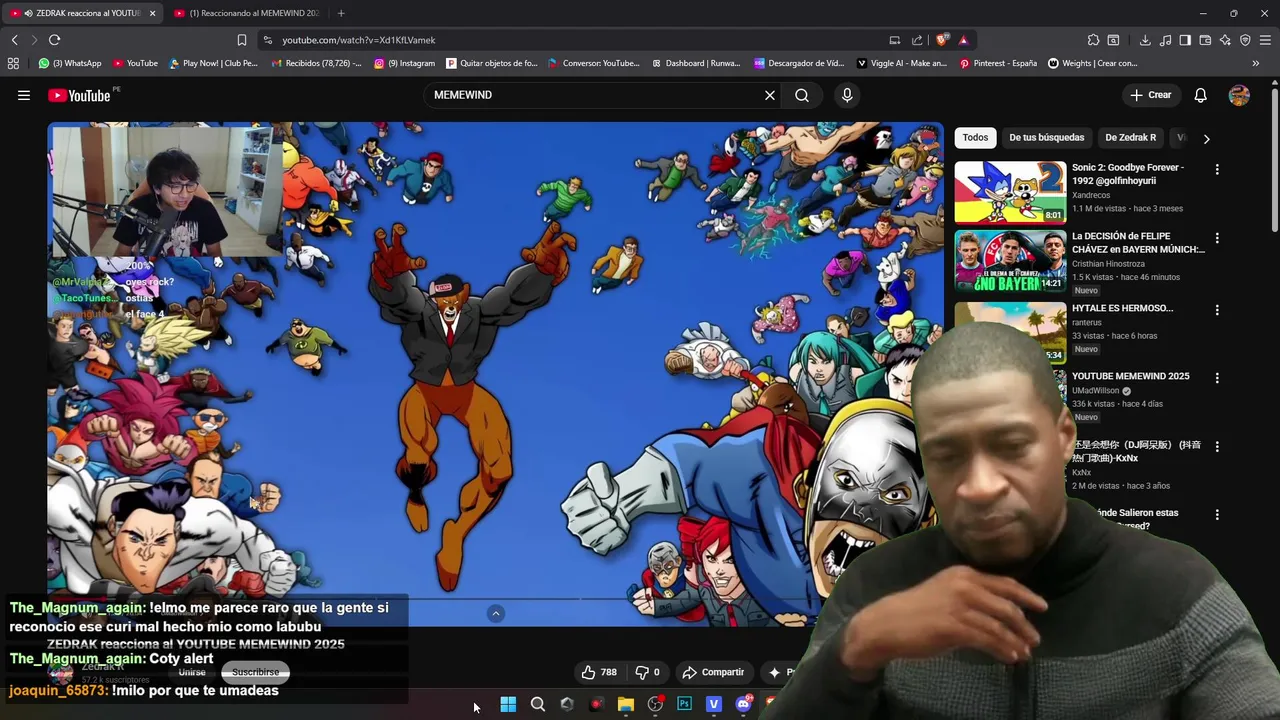Open the browser apps grid icon
1280x720 pixels.
(x=13, y=63)
